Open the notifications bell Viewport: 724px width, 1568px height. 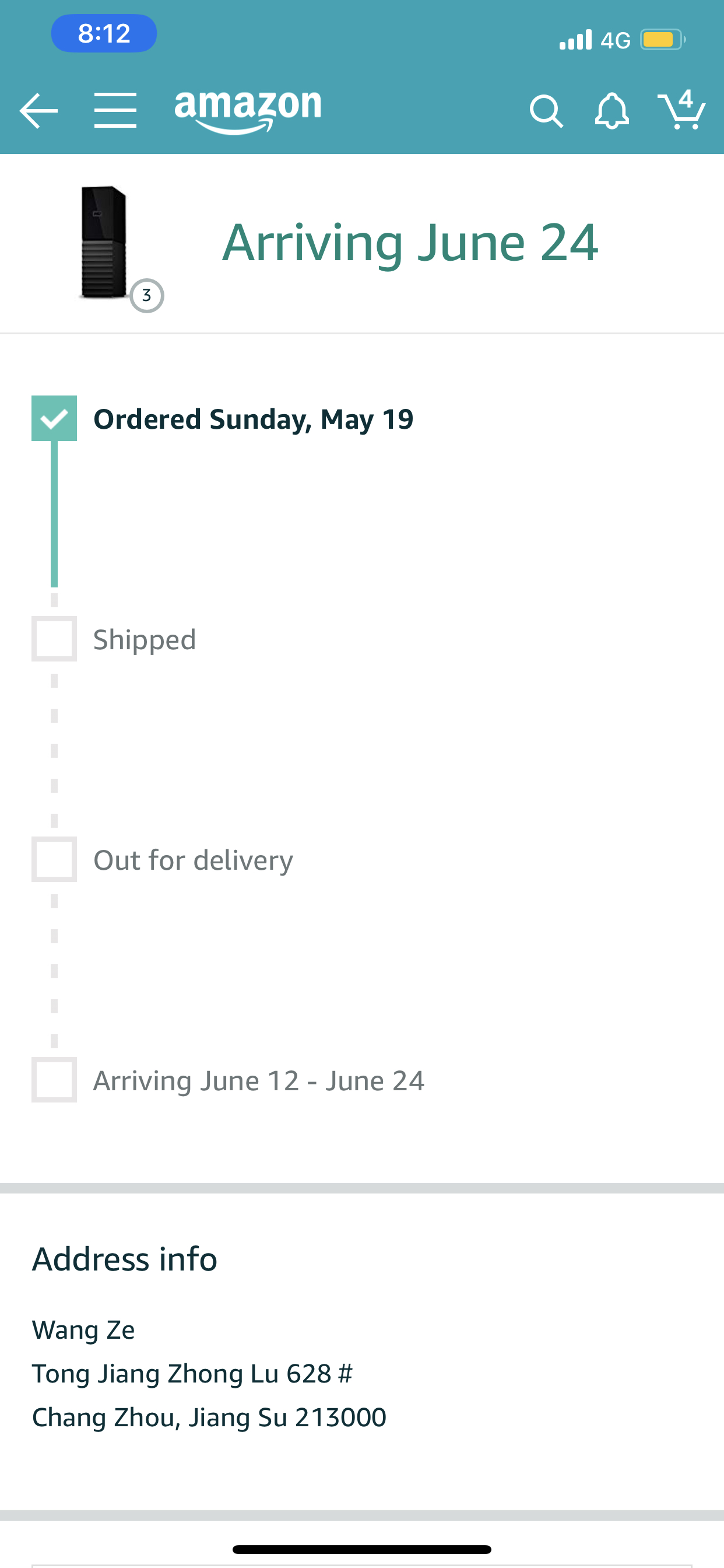[x=611, y=111]
